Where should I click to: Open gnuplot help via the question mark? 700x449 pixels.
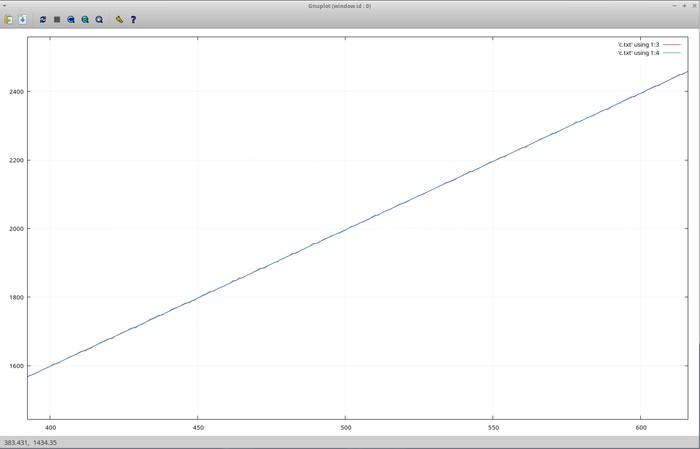coord(133,19)
